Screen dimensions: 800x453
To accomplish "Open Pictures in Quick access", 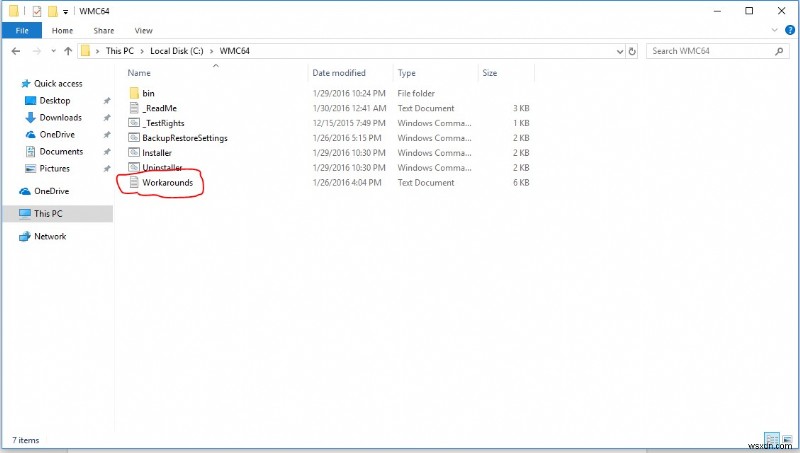I will click(54, 168).
